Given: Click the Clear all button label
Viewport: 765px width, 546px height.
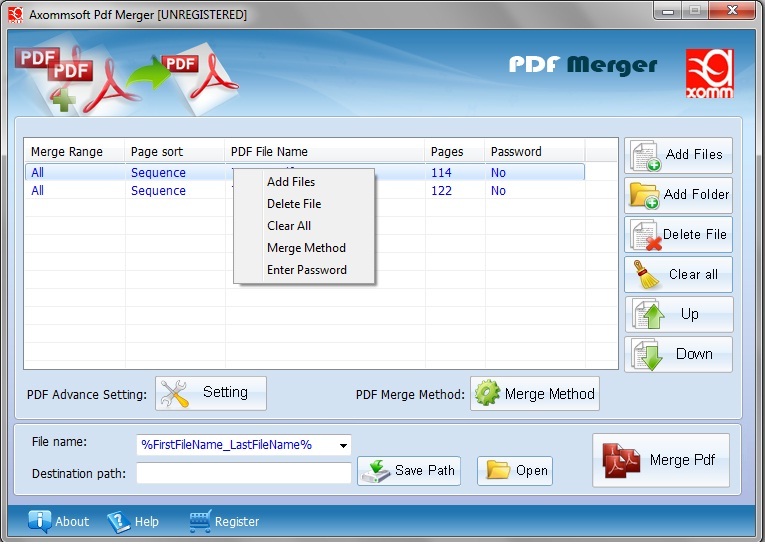Looking at the screenshot, I should [x=693, y=274].
